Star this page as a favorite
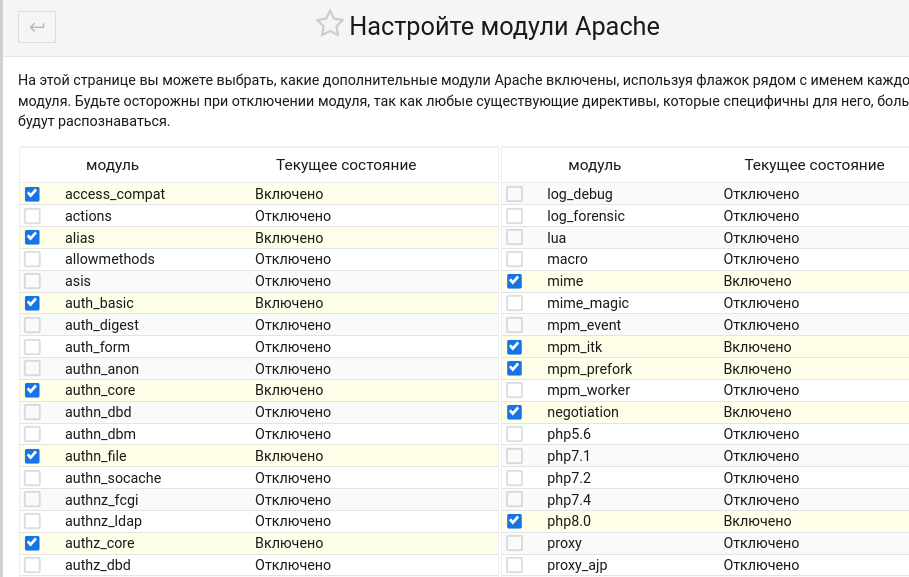 (329, 25)
